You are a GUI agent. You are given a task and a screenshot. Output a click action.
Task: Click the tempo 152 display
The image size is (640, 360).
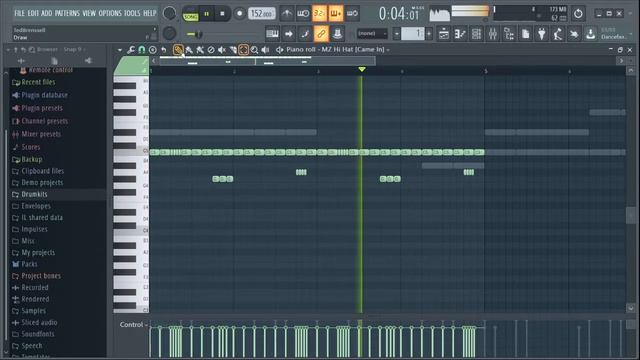[262, 13]
